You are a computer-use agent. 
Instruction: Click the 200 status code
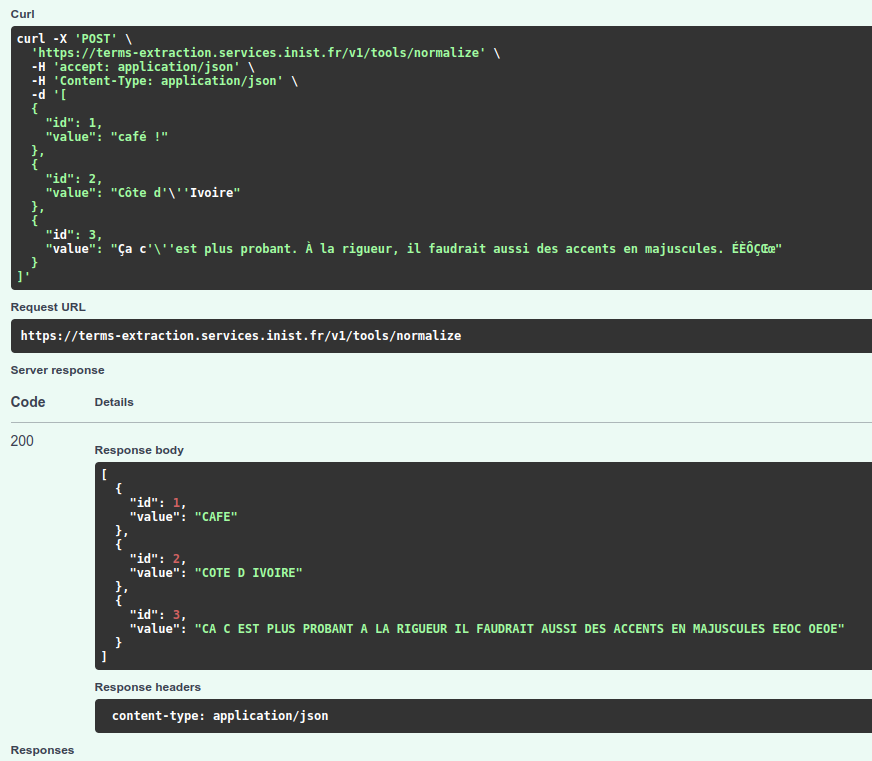[x=22, y=440]
